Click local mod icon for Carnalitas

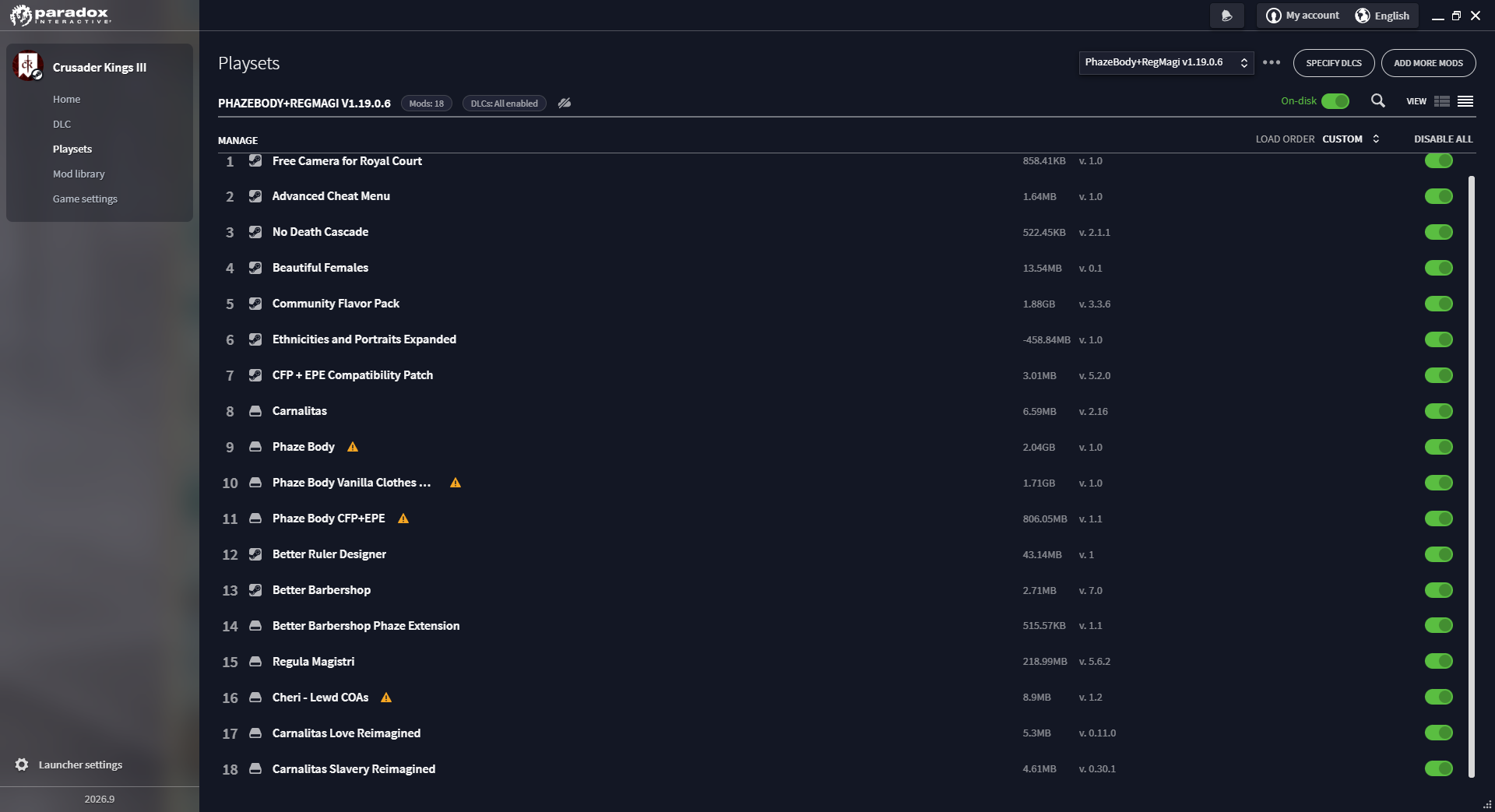click(255, 411)
